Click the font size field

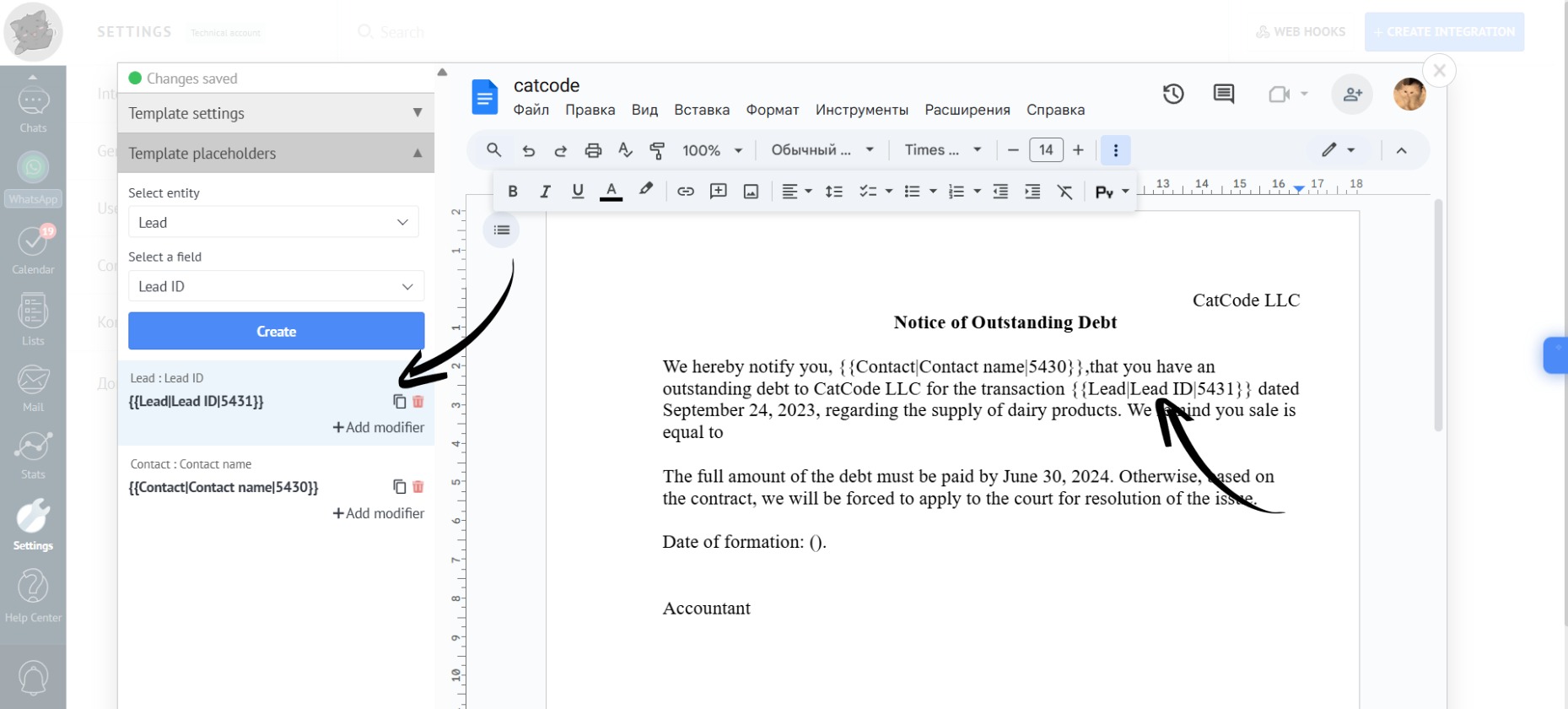(1046, 150)
